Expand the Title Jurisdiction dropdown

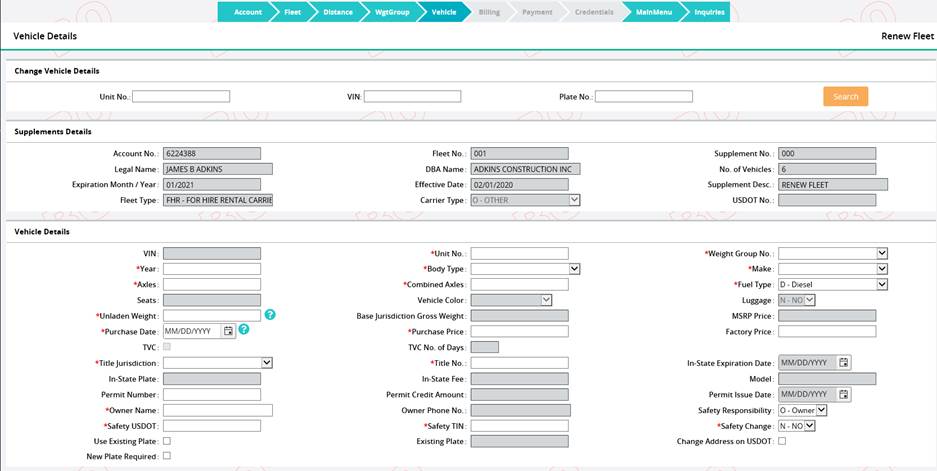267,363
